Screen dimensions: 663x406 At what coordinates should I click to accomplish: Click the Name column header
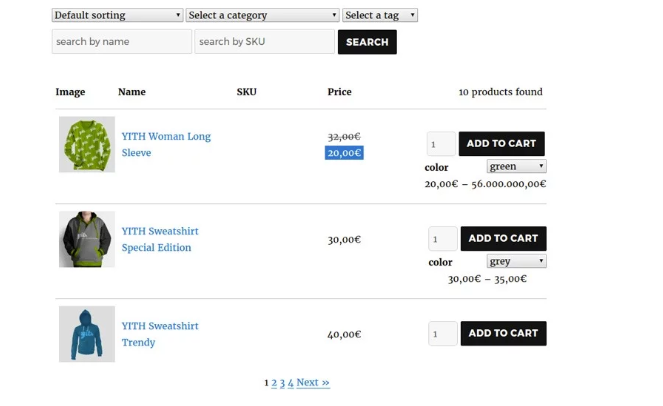click(x=132, y=92)
